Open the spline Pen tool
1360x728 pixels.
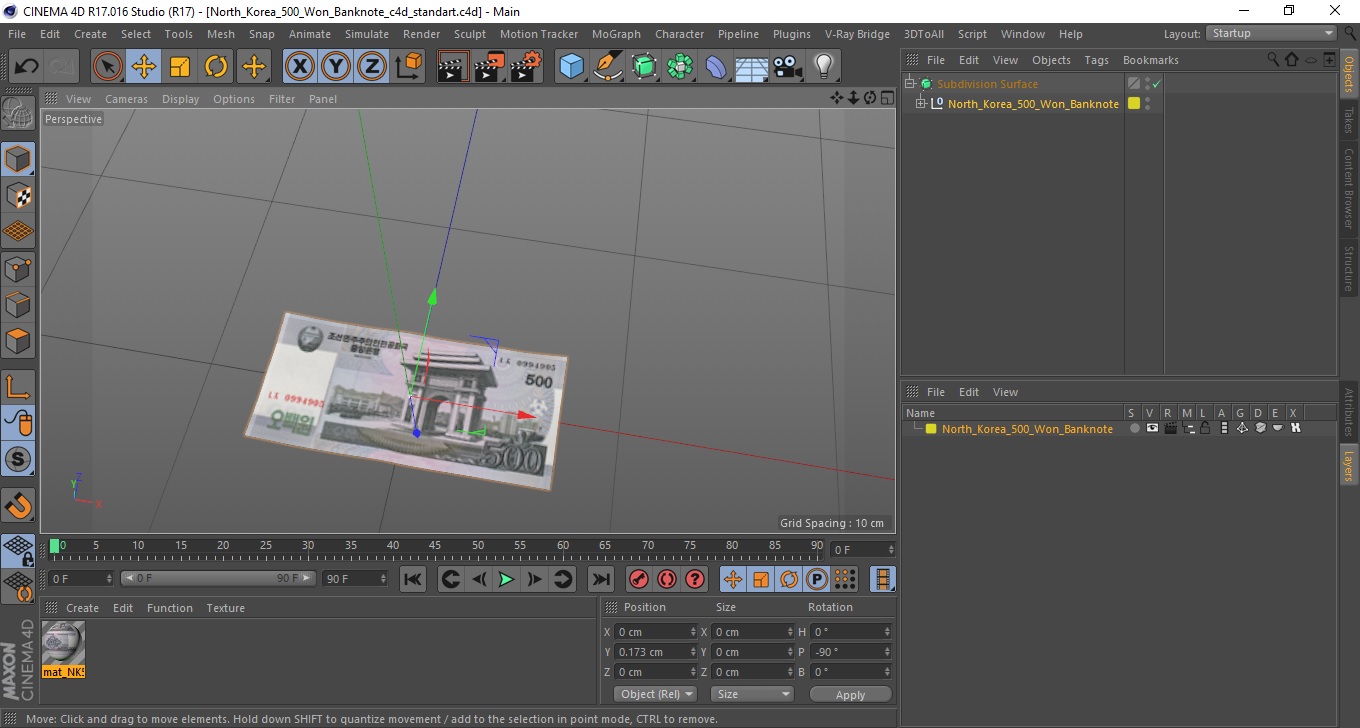(608, 67)
